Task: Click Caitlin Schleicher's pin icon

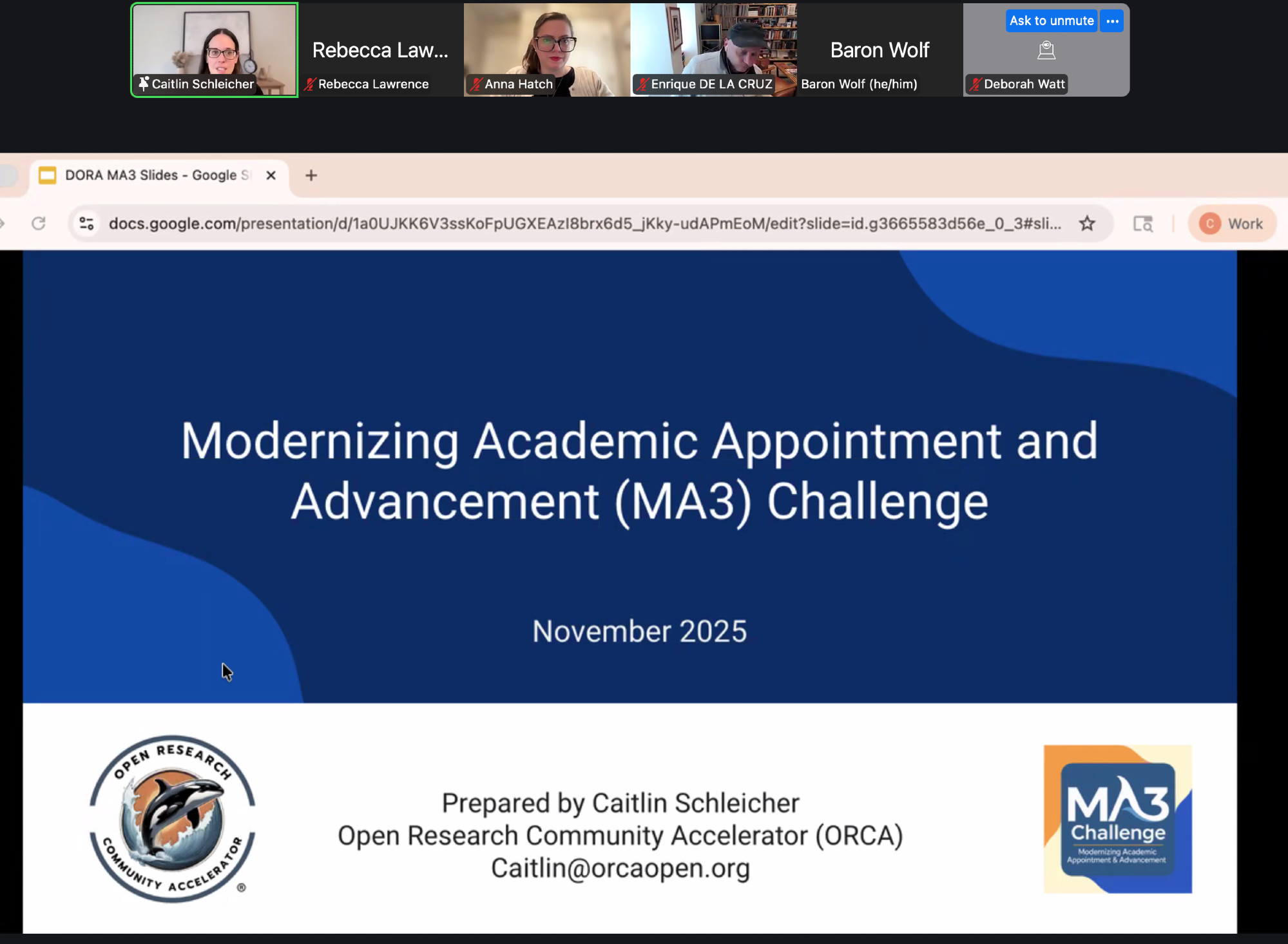Action: 144,84
